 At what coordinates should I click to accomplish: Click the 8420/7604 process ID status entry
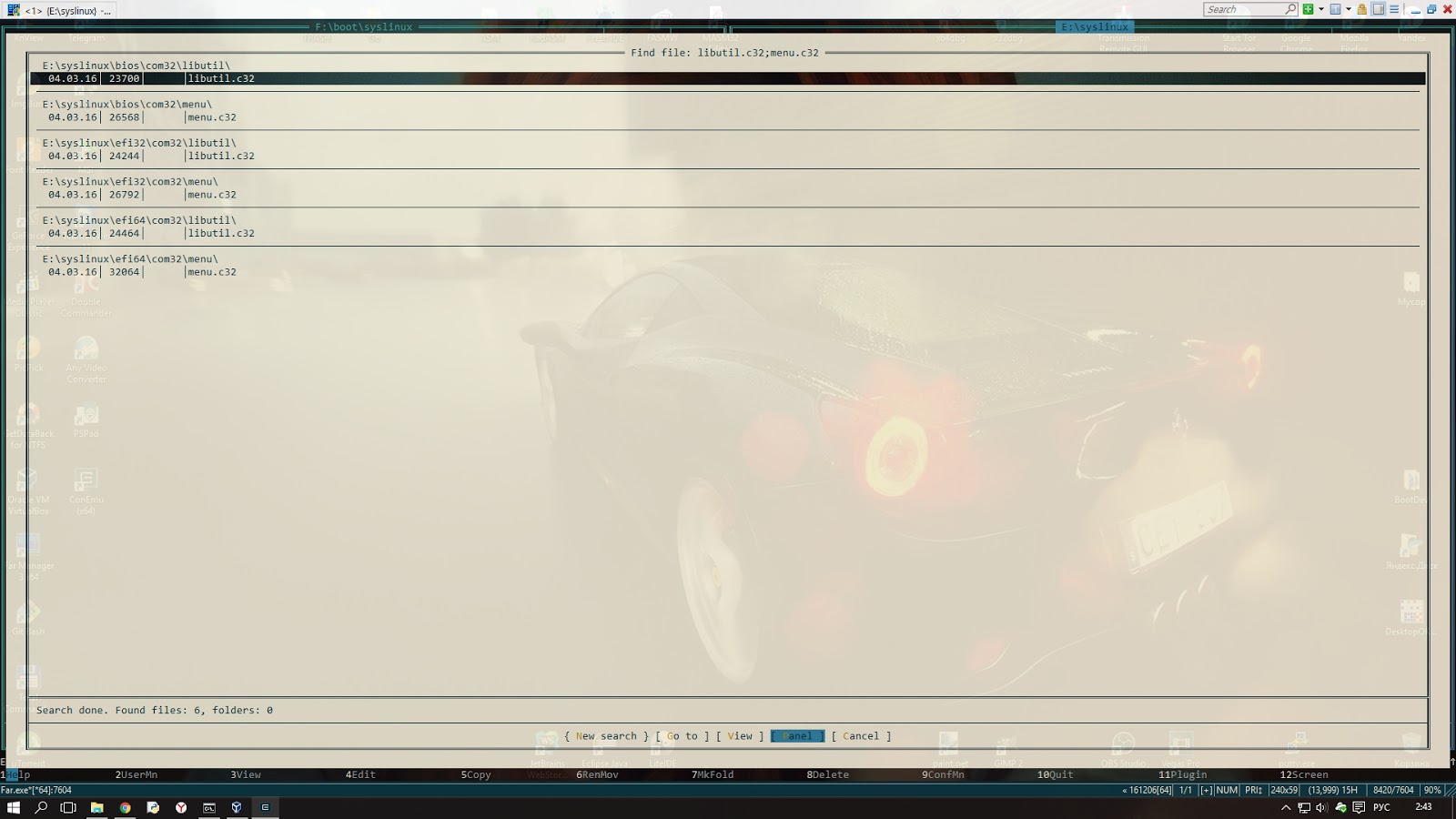click(x=1393, y=791)
